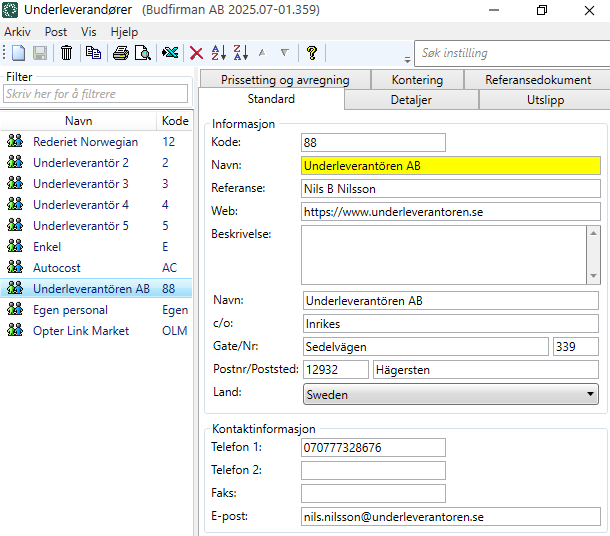Screen dimensions: 610x536
Task: Switch to the Prissetting og avregning tab
Action: (x=284, y=80)
